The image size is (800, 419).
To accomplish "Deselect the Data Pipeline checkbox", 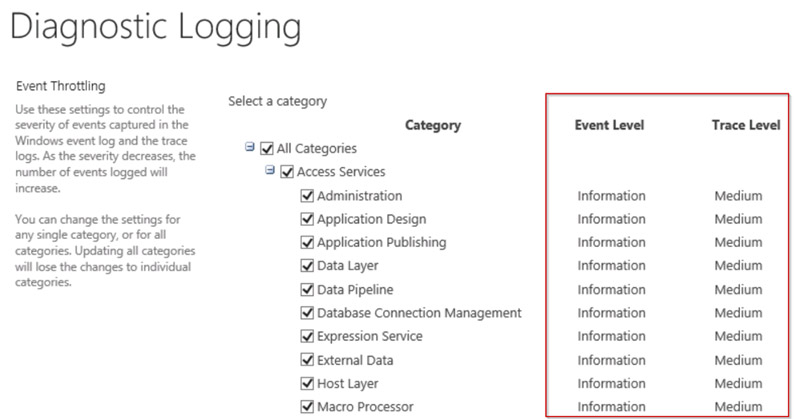I will click(x=307, y=290).
